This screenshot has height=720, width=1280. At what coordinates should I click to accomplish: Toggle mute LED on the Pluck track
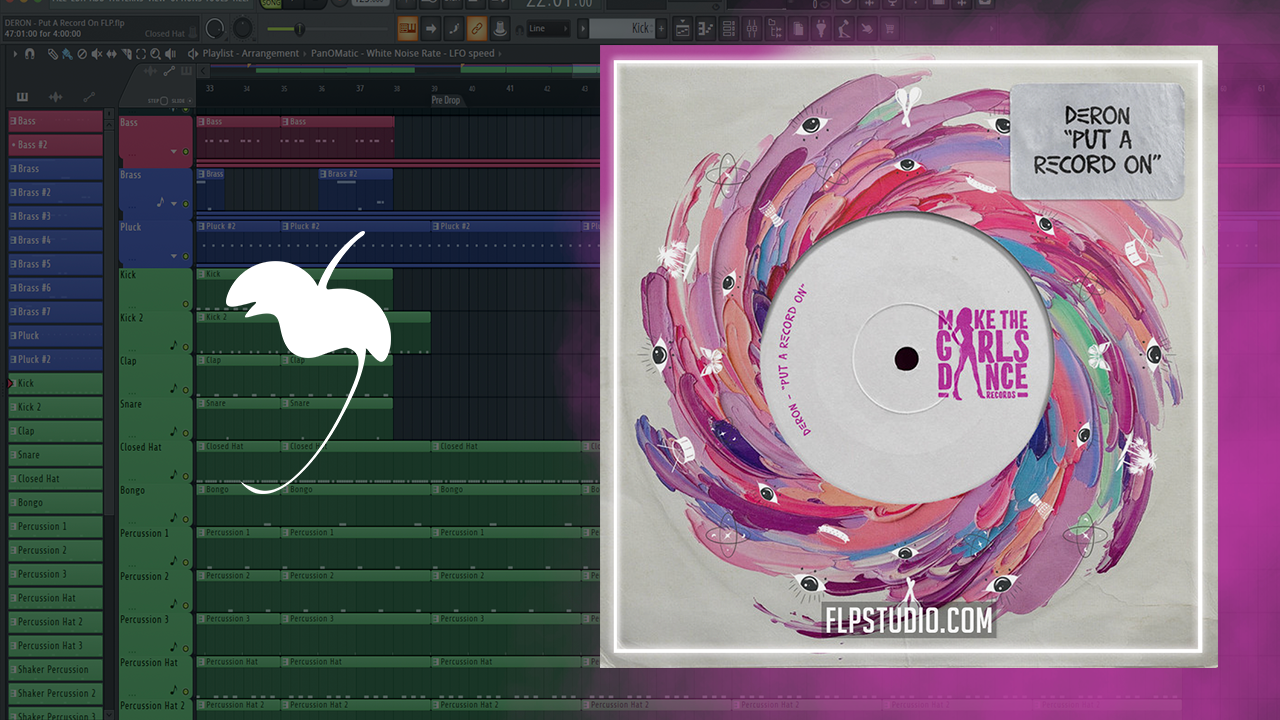[x=185, y=256]
